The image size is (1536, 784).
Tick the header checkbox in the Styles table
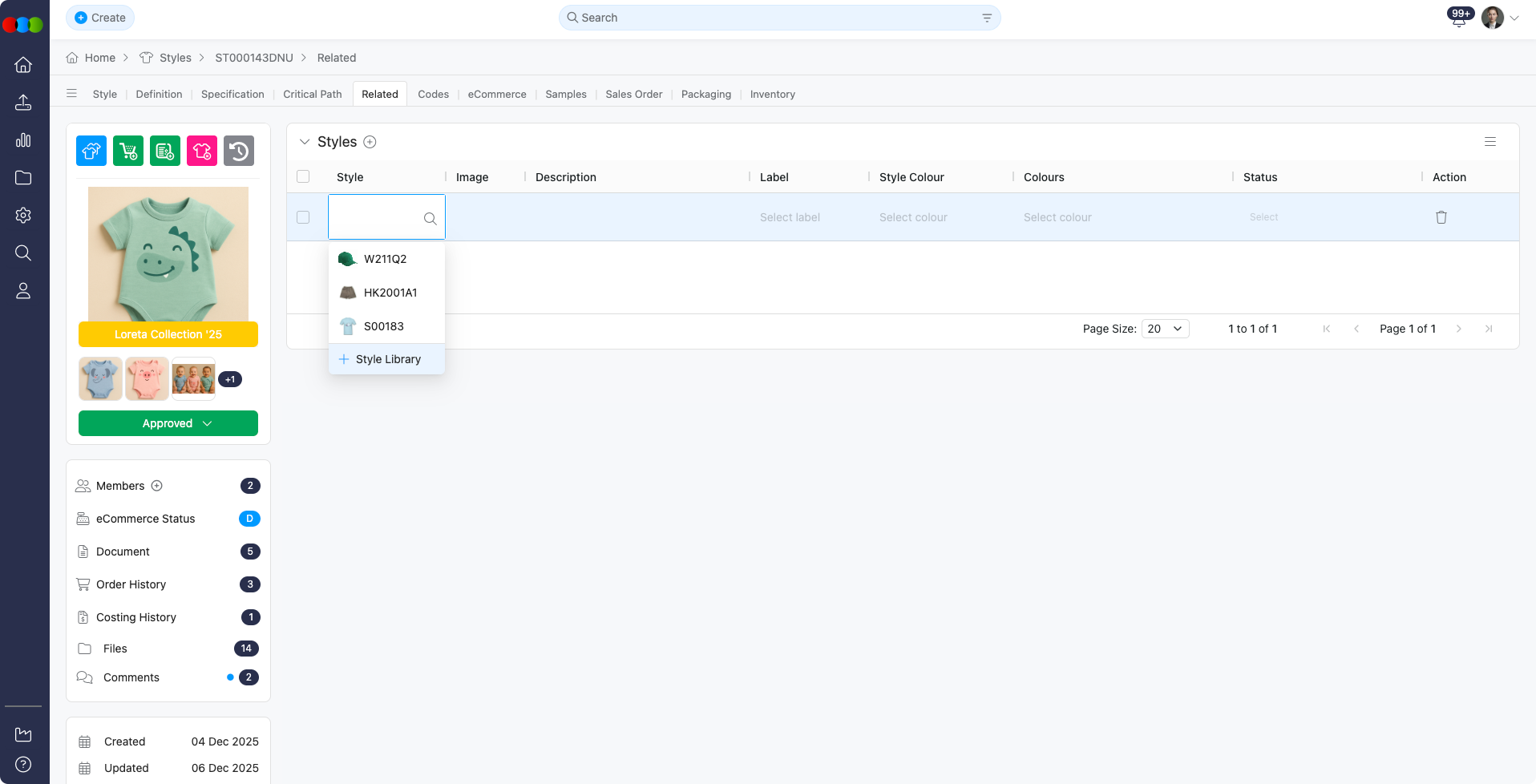point(303,176)
